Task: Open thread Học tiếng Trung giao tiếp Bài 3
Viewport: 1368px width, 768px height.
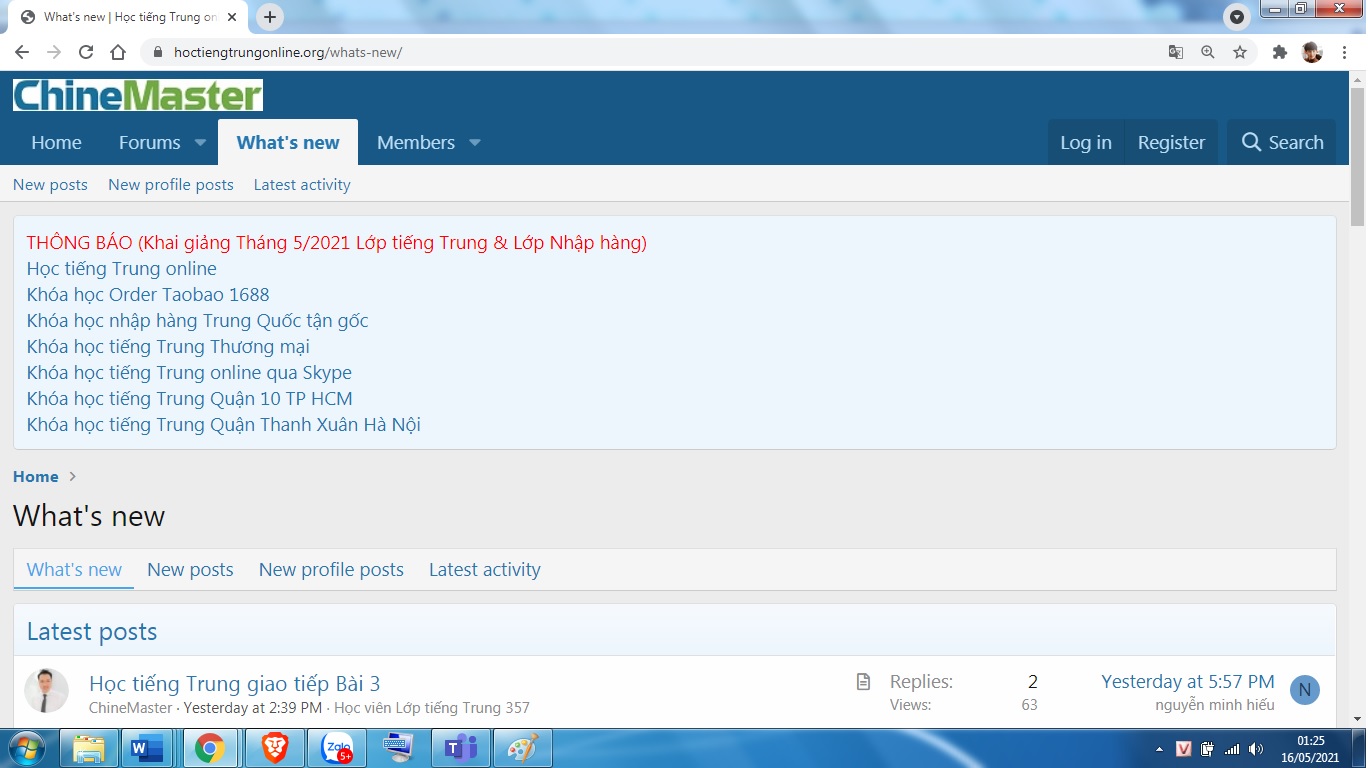Action: (234, 684)
